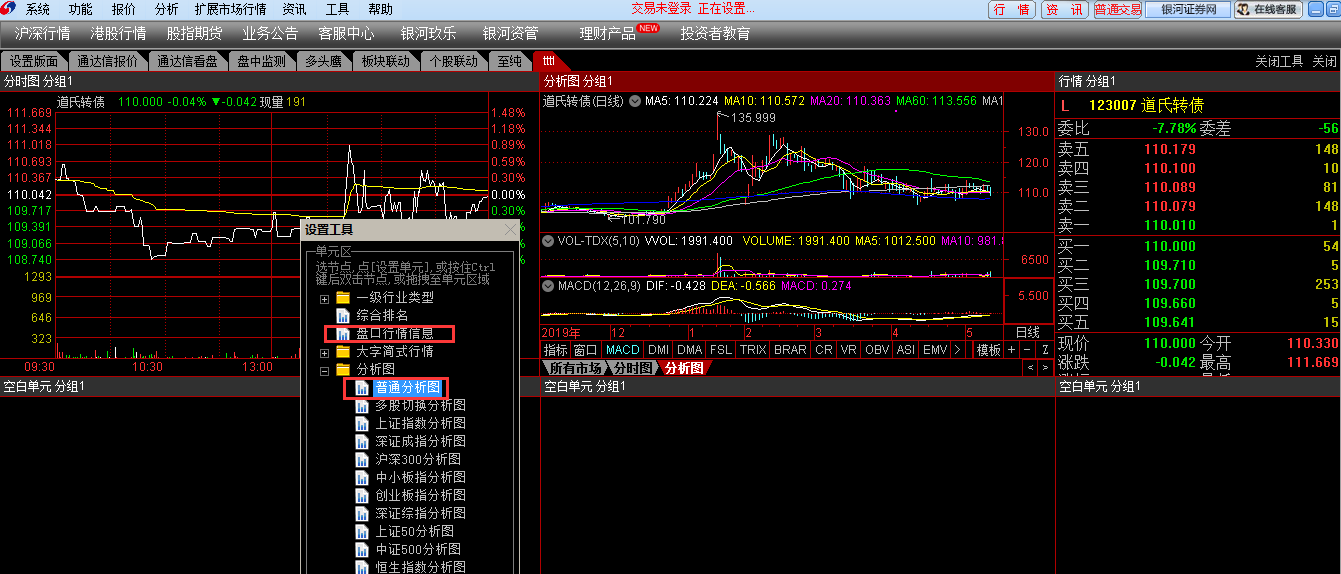This screenshot has width=1341, height=574.
Task: Select 普通分析图 tree item
Action: [x=407, y=388]
